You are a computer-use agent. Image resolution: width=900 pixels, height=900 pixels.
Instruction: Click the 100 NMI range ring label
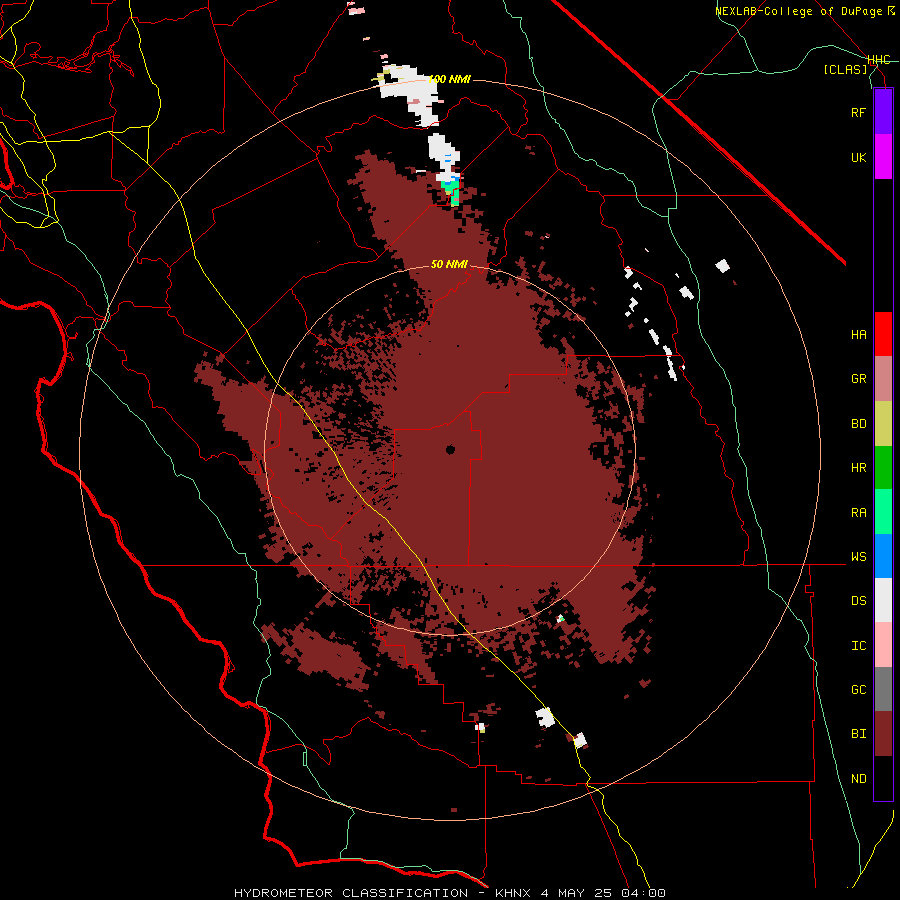(449, 79)
